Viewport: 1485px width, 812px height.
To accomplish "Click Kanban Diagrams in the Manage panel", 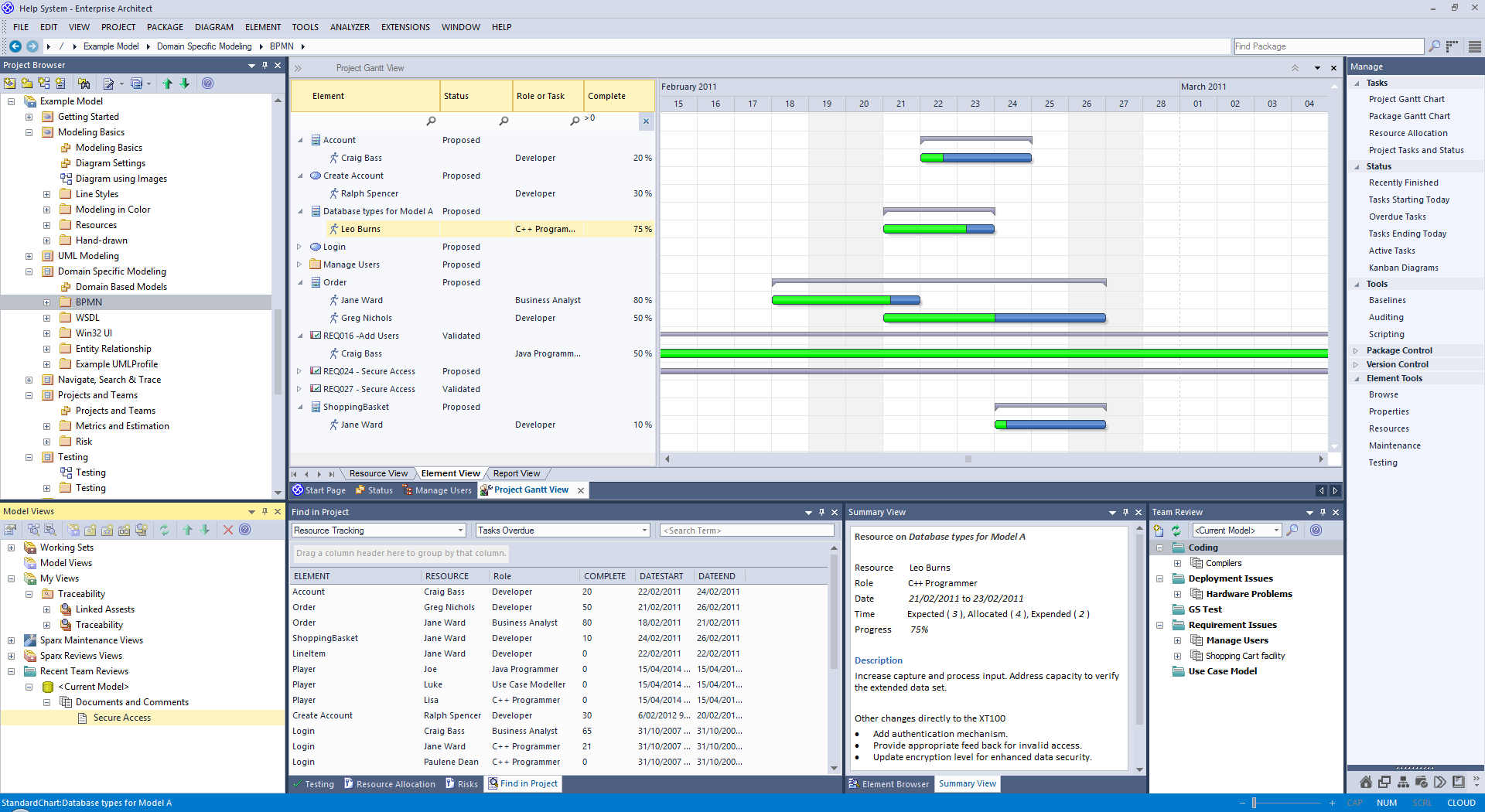I will [1403, 268].
